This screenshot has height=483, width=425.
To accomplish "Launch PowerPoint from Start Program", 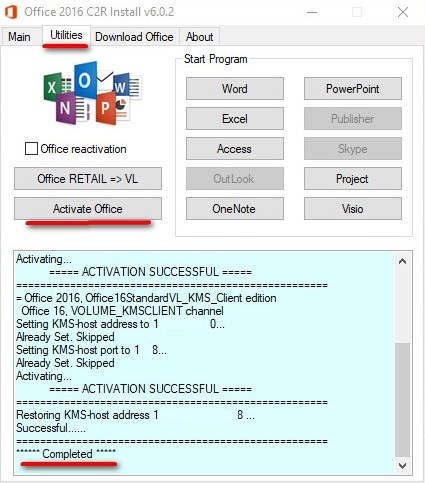I will coord(353,89).
